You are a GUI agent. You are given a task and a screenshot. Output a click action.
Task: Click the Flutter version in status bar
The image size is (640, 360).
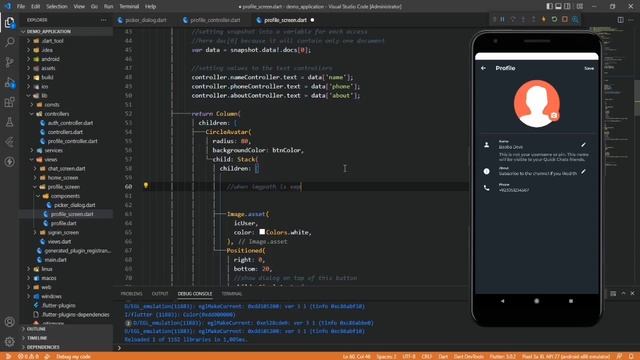pos(503,357)
